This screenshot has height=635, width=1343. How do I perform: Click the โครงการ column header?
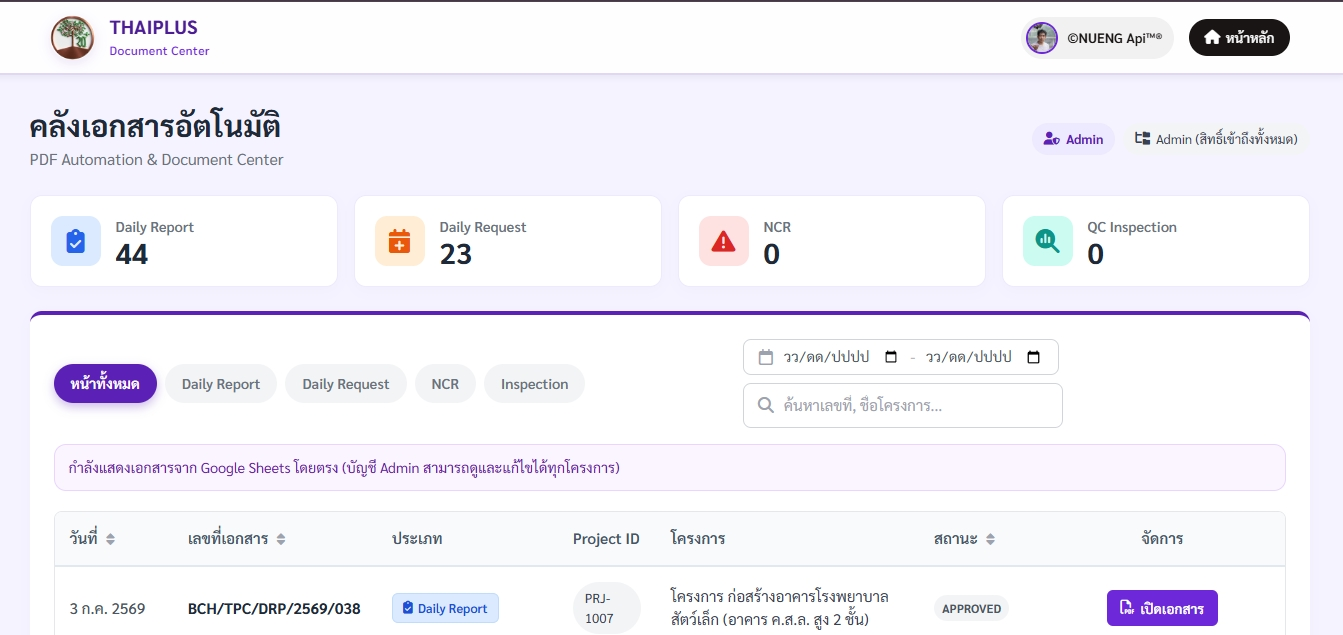[697, 539]
